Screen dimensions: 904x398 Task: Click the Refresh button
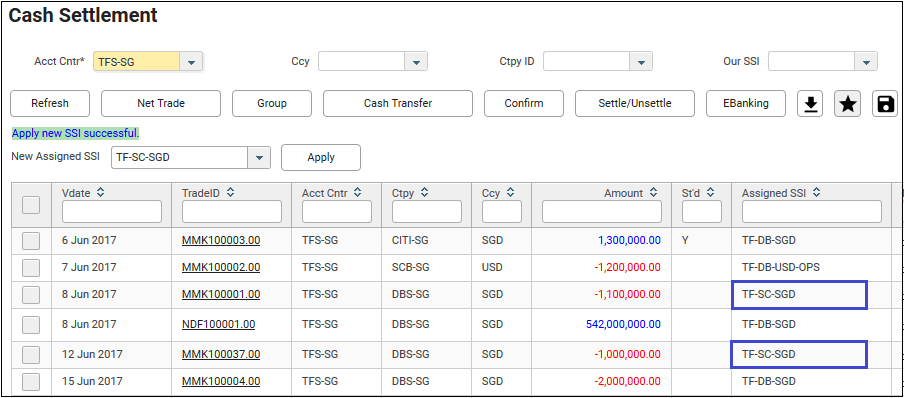tap(50, 104)
